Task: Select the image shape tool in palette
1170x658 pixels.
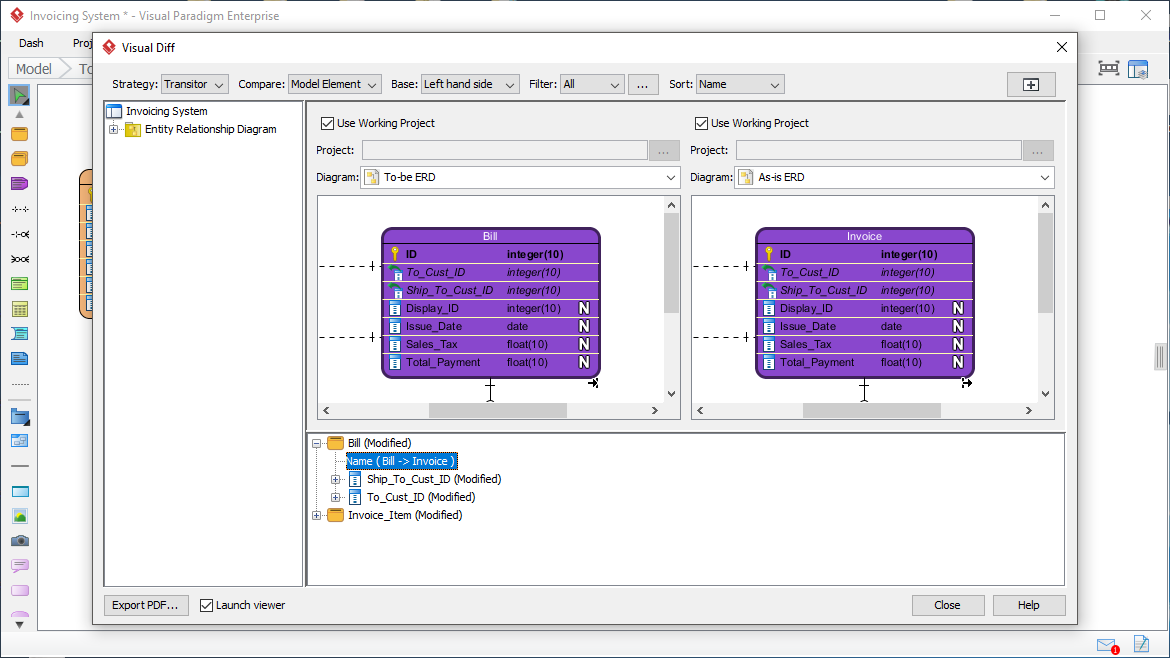Action: tap(19, 516)
